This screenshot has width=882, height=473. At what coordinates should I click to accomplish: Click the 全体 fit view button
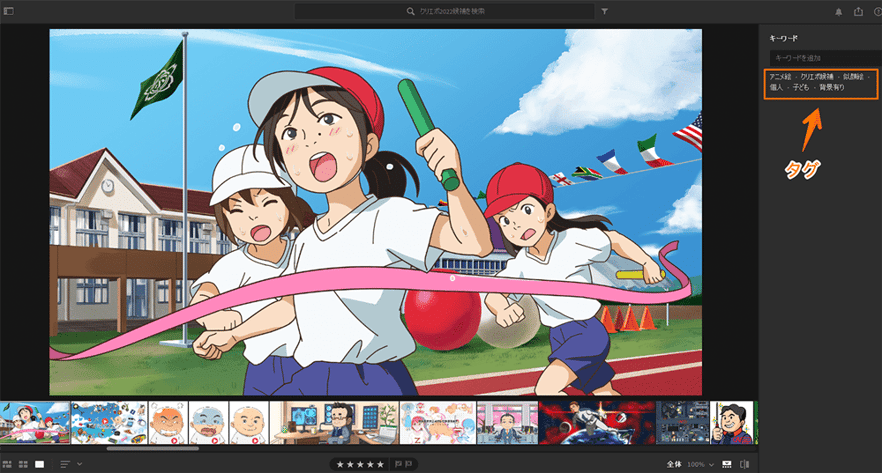pyautogui.click(x=674, y=464)
